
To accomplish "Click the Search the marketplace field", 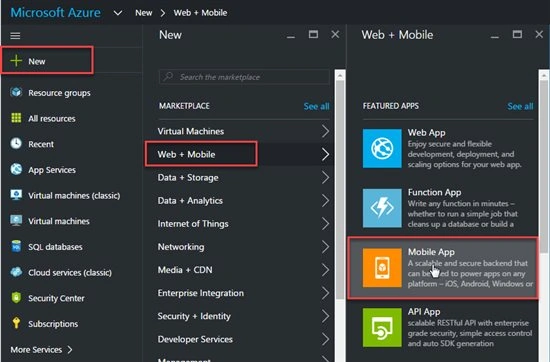I will (x=244, y=77).
